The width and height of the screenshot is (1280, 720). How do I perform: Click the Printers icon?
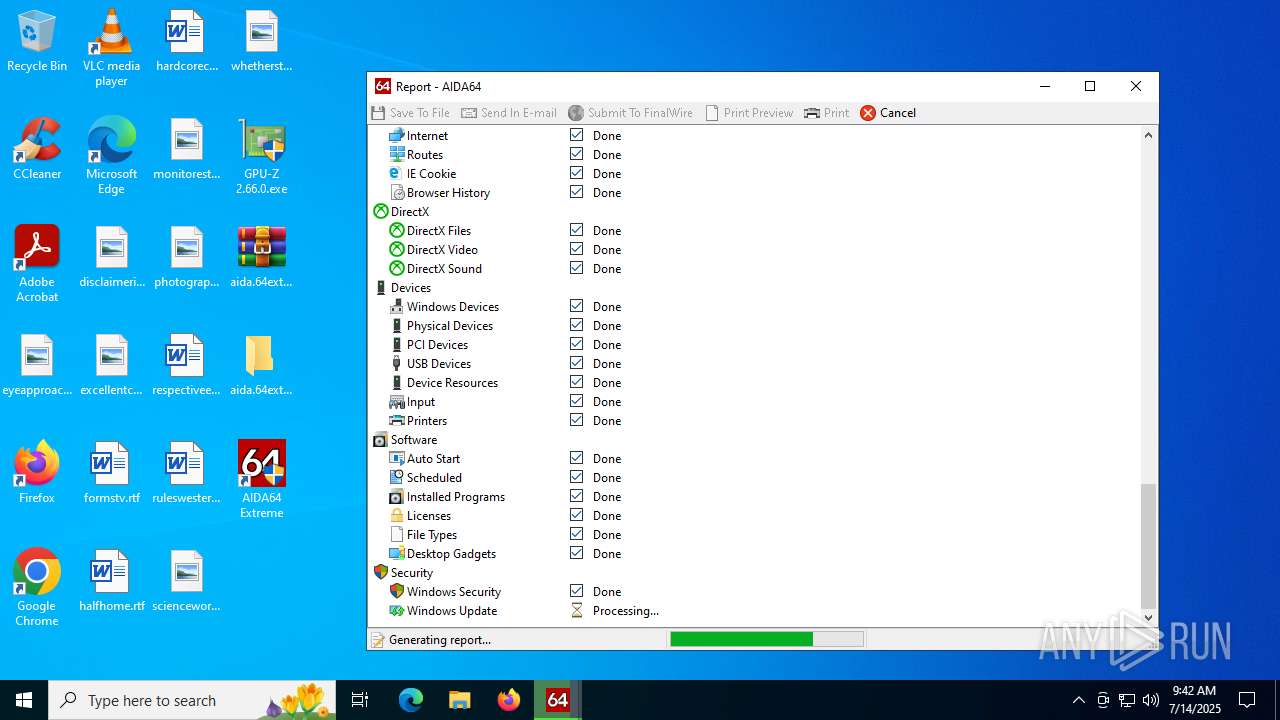coord(396,420)
